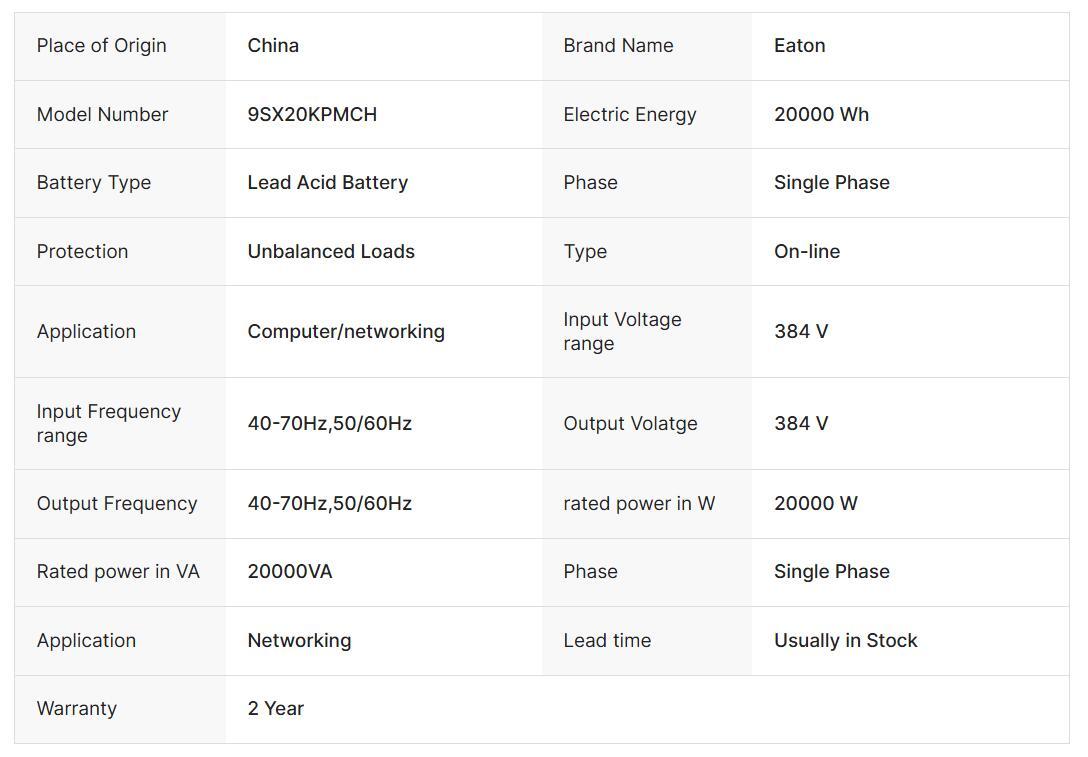Select the Lead Acid Battery value
Viewport: 1088px width, 757px height.
click(x=327, y=182)
